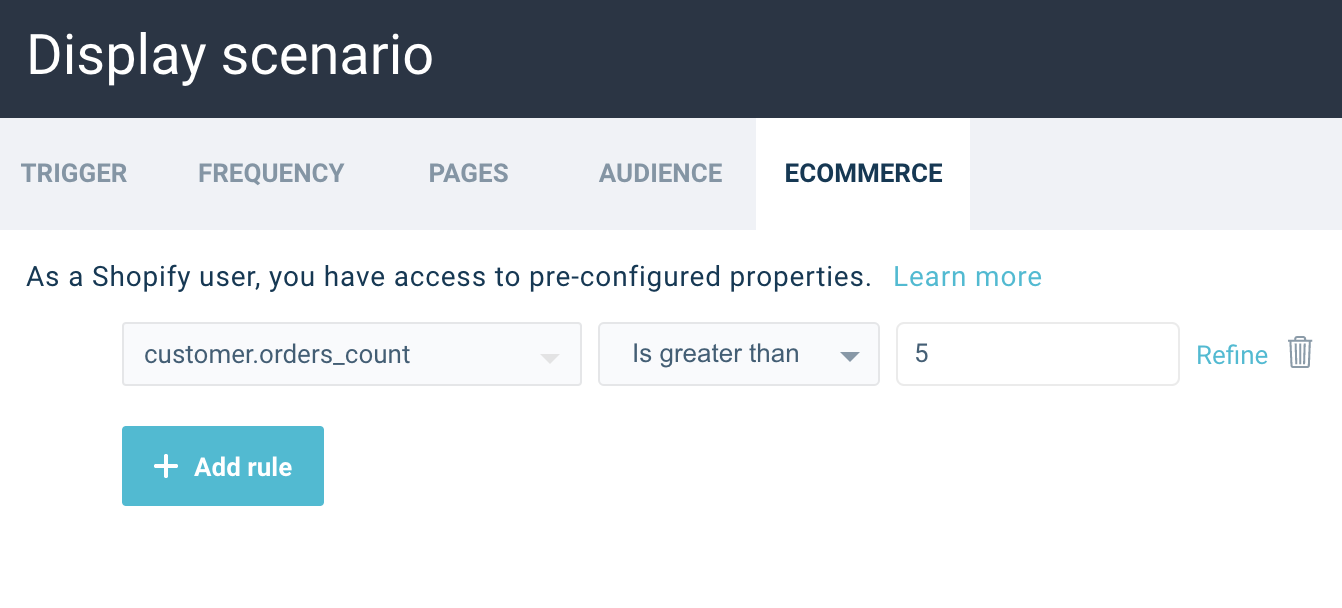The width and height of the screenshot is (1342, 608).
Task: Focus the rule value field containing 5
Action: tap(1037, 354)
